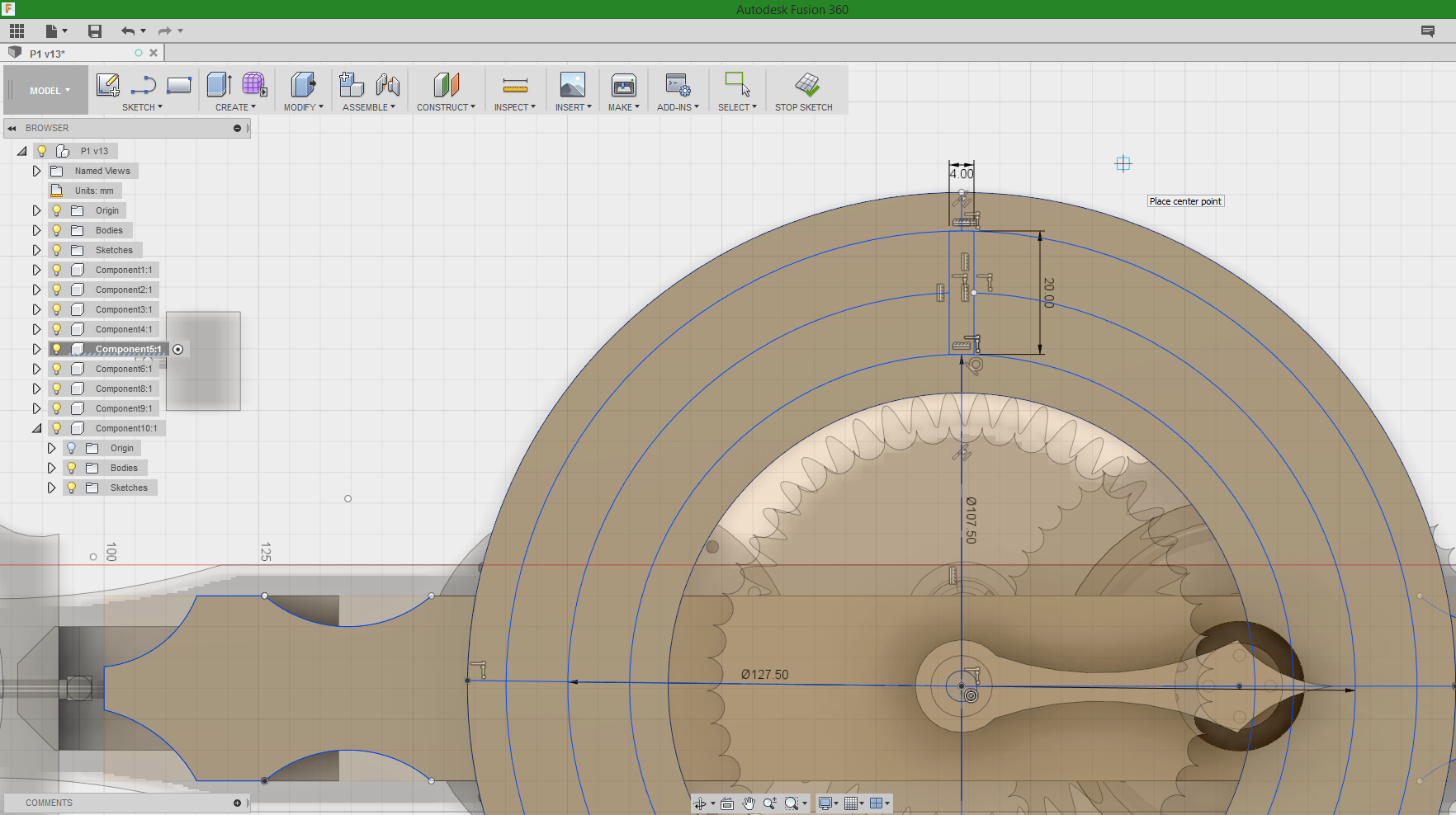Open the Undo history dropdown arrow
Viewport: 1456px width, 815px height.
(x=143, y=31)
